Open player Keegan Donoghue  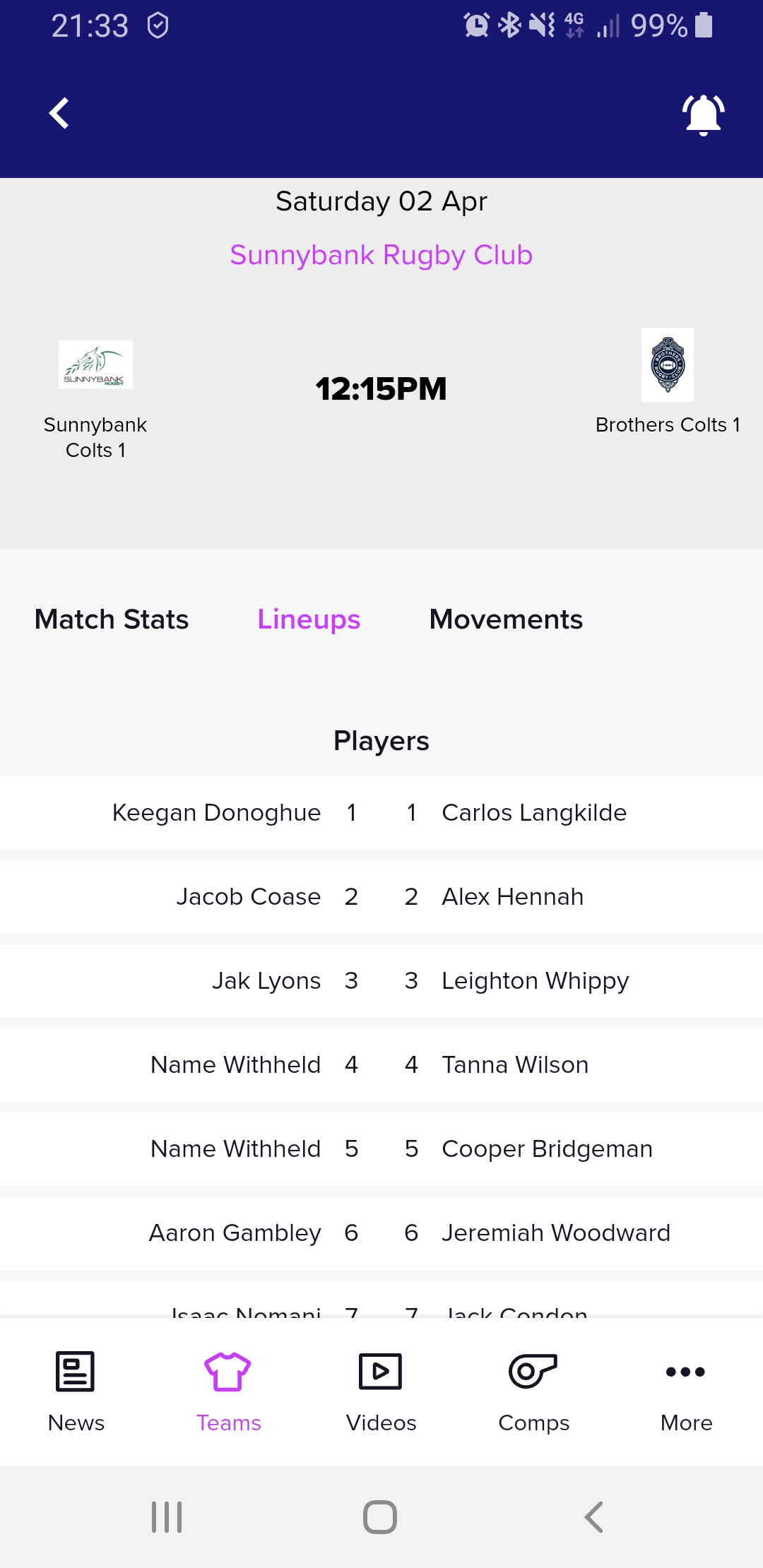point(216,813)
